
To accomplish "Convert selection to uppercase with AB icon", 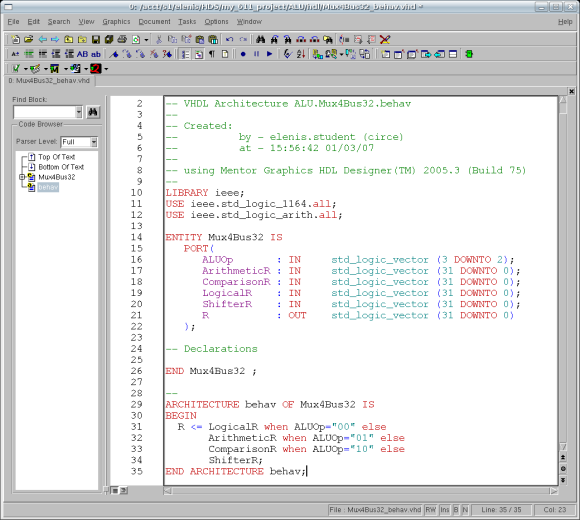I will [x=82, y=54].
